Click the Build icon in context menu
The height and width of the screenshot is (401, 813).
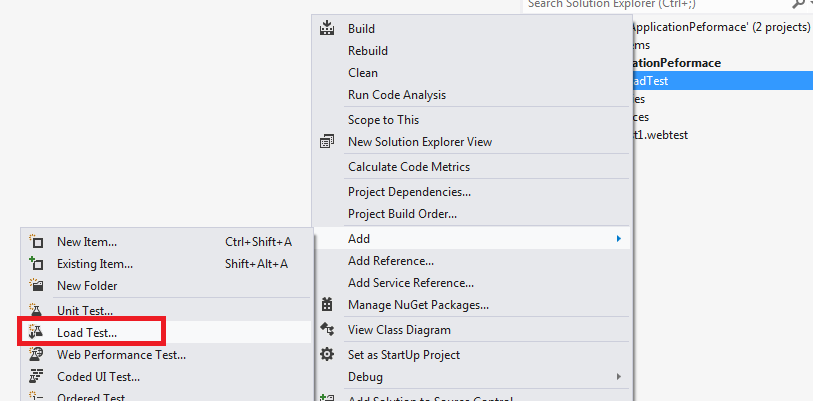[327, 29]
